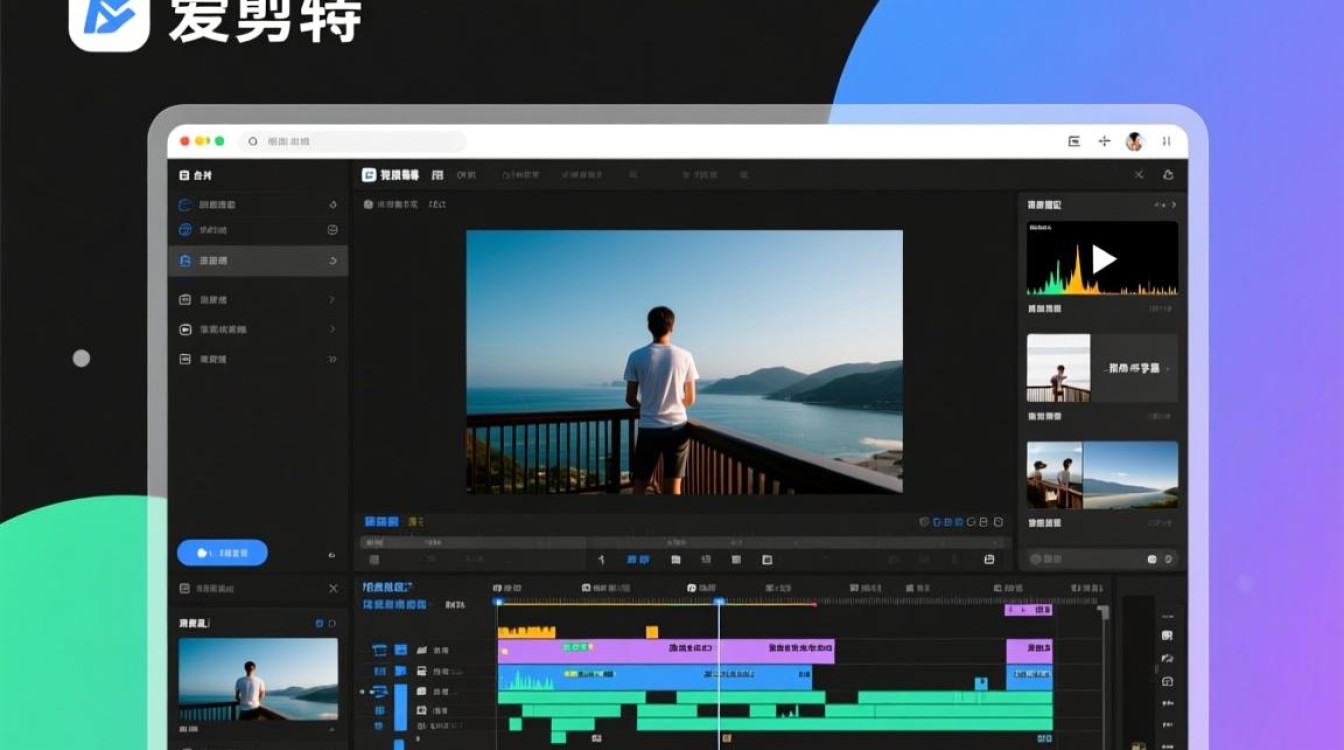Play the audio waveform preview in the right panel
Screen dimensions: 1344x750
pos(1102,259)
